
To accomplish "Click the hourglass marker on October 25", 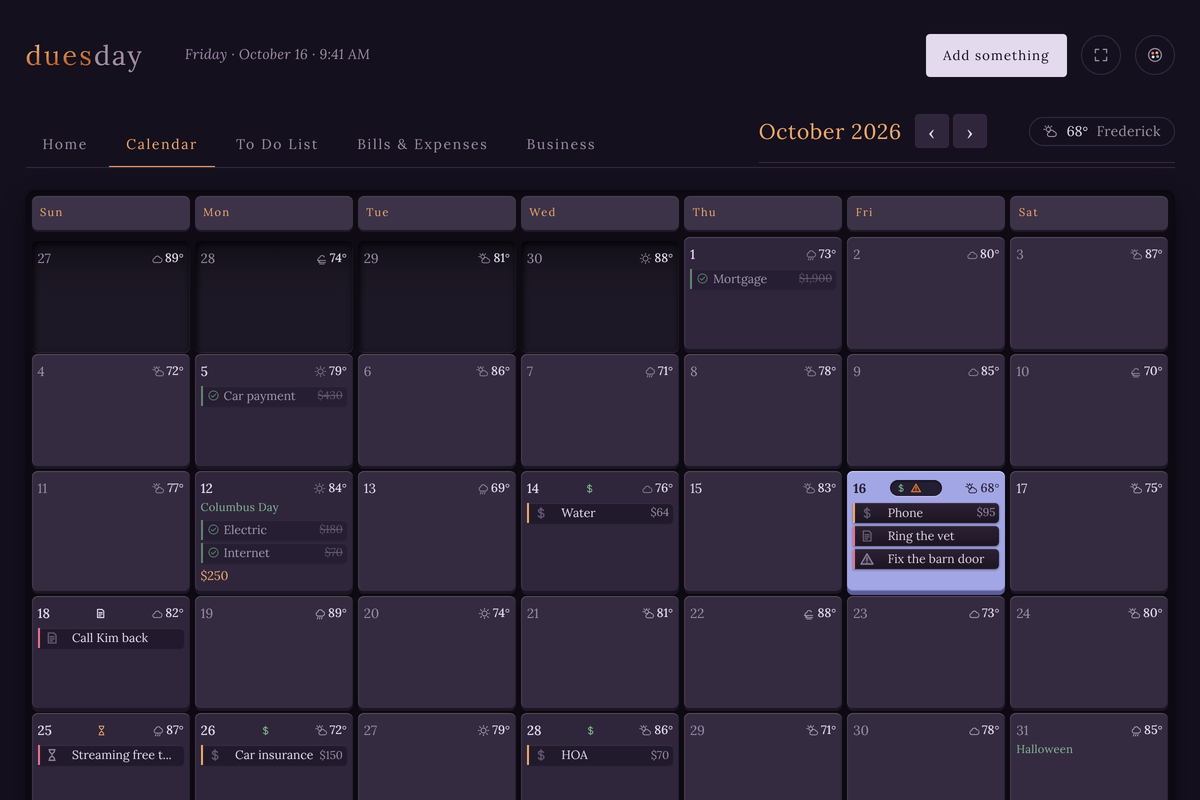I will pyautogui.click(x=101, y=731).
